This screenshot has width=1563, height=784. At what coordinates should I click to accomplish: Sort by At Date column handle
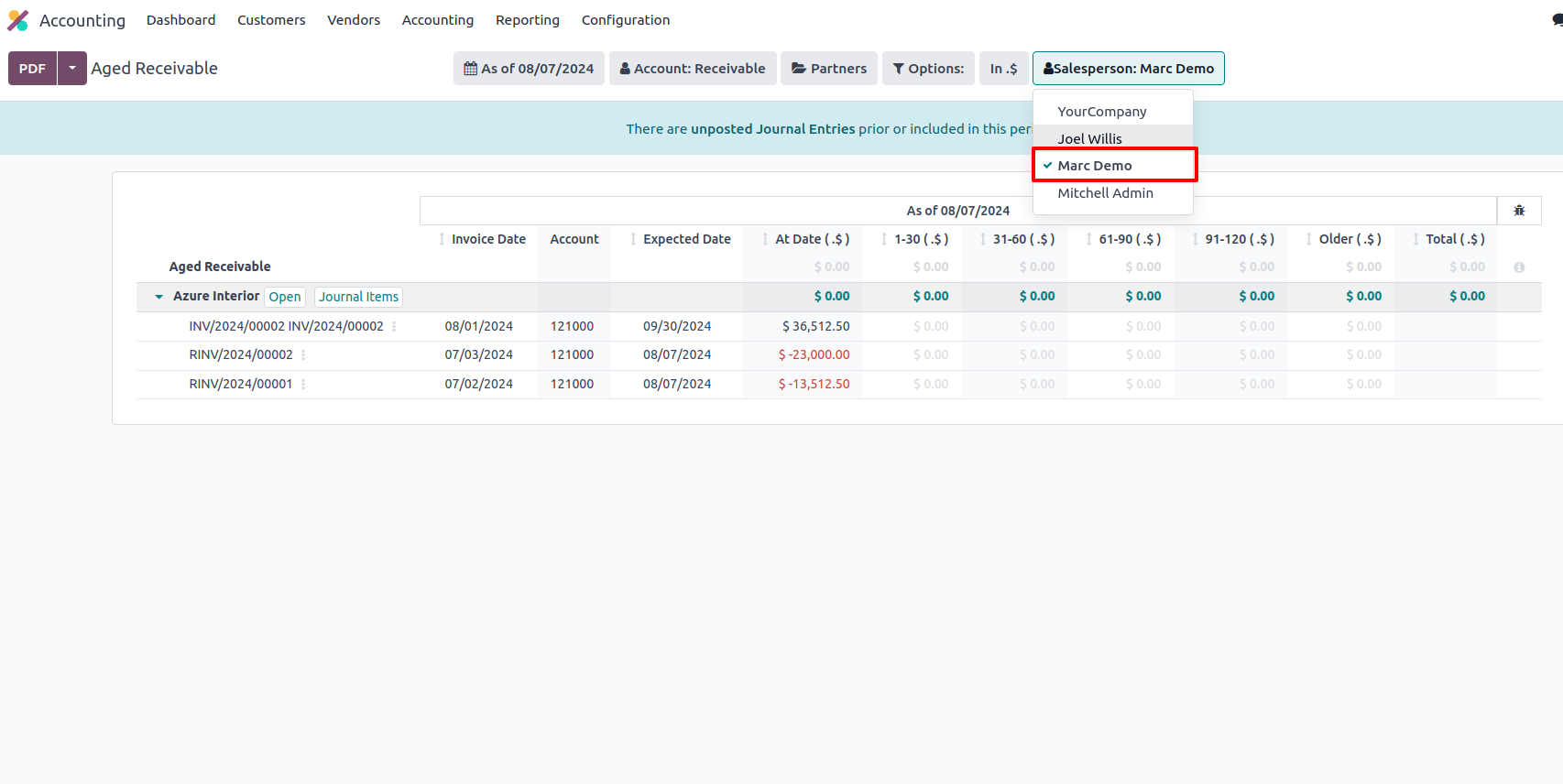point(765,239)
